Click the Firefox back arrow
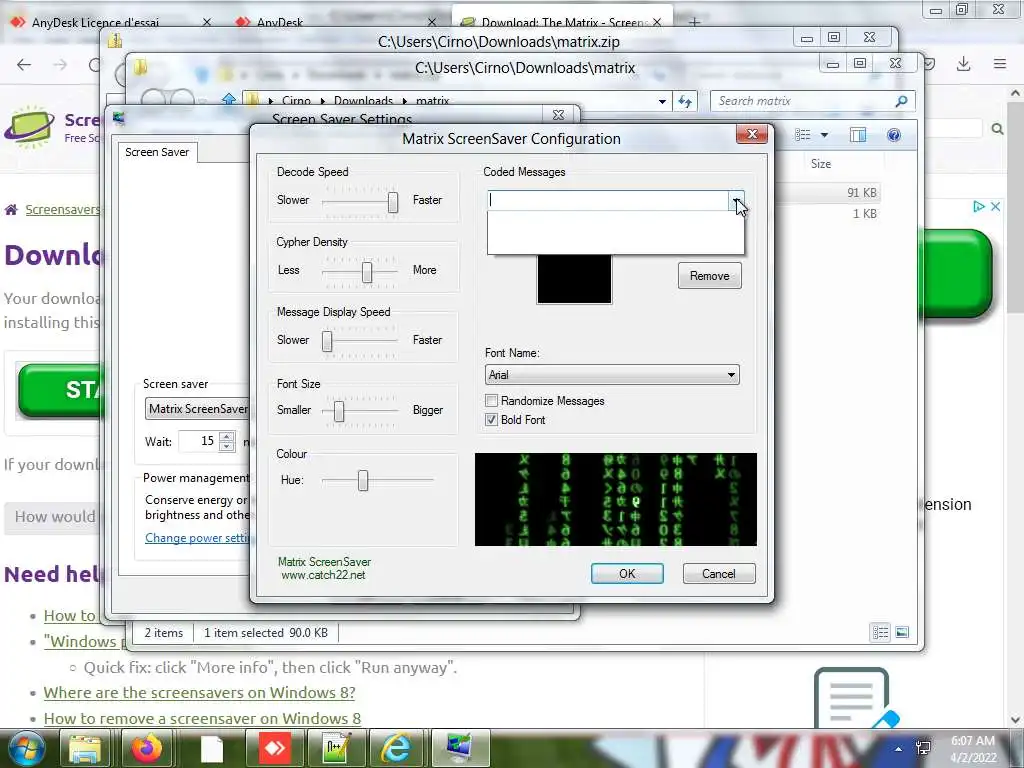1024x768 pixels. (x=24, y=65)
